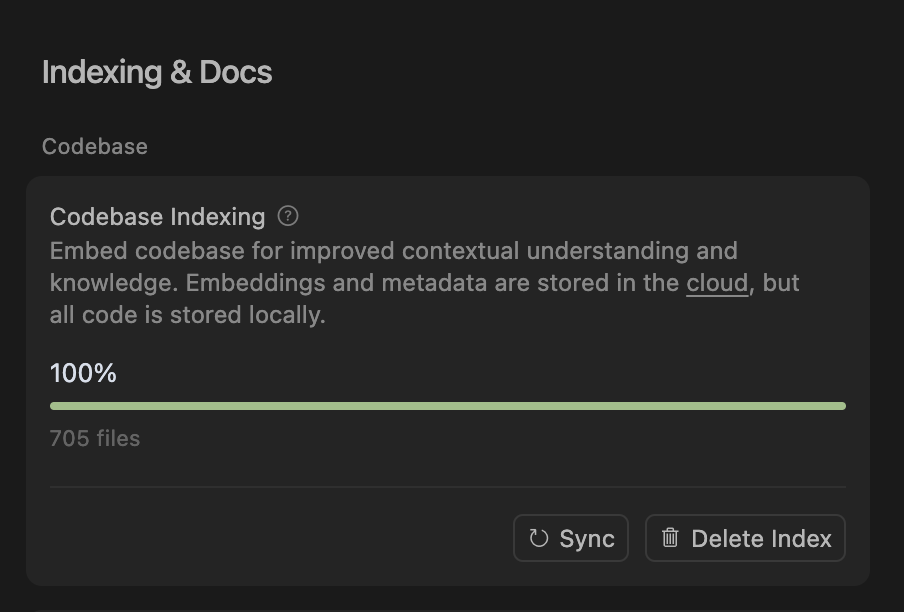Click the divider line above the buttons
This screenshot has height=612, width=904.
pyautogui.click(x=448, y=487)
